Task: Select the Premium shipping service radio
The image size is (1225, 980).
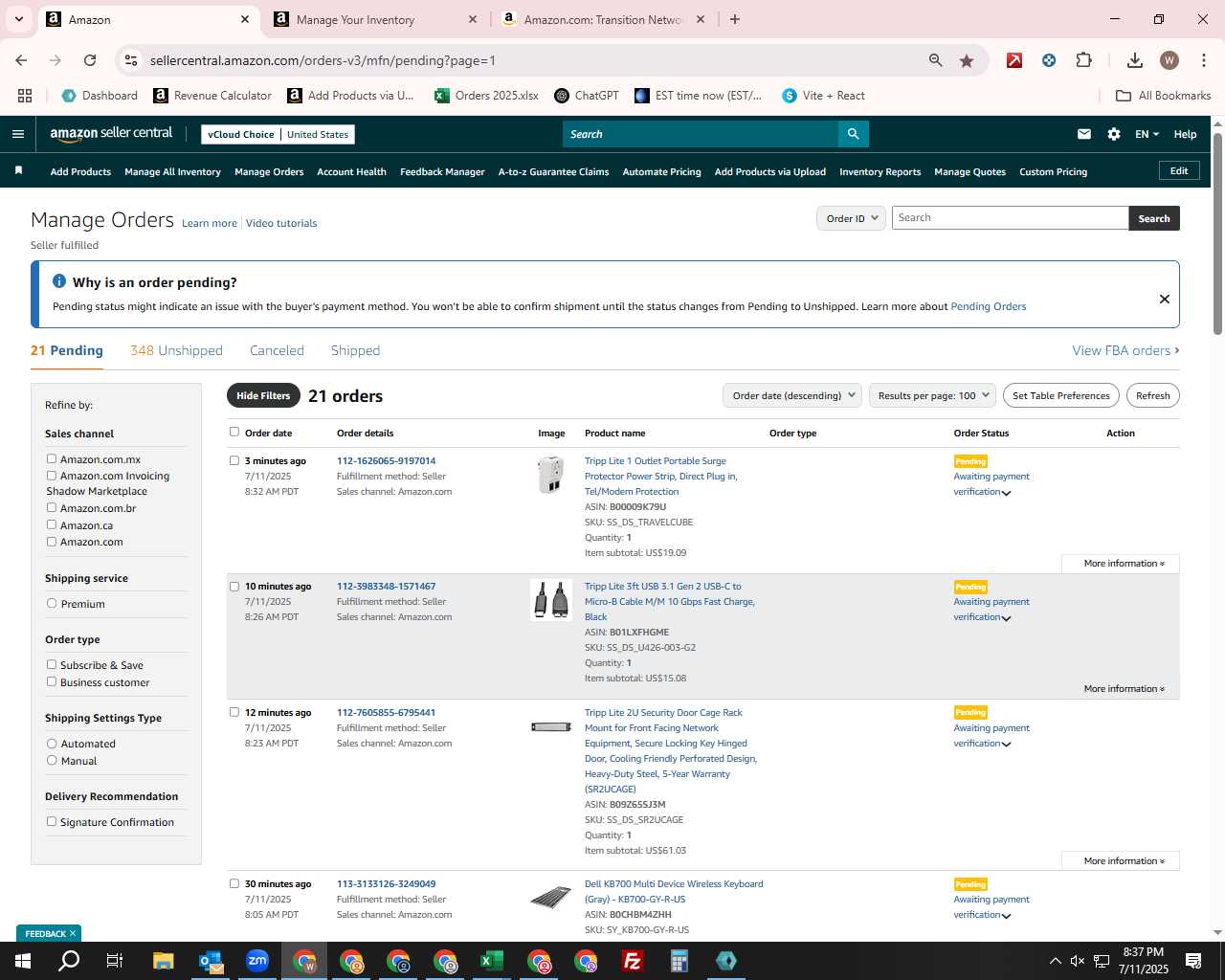Action: pyautogui.click(x=52, y=604)
